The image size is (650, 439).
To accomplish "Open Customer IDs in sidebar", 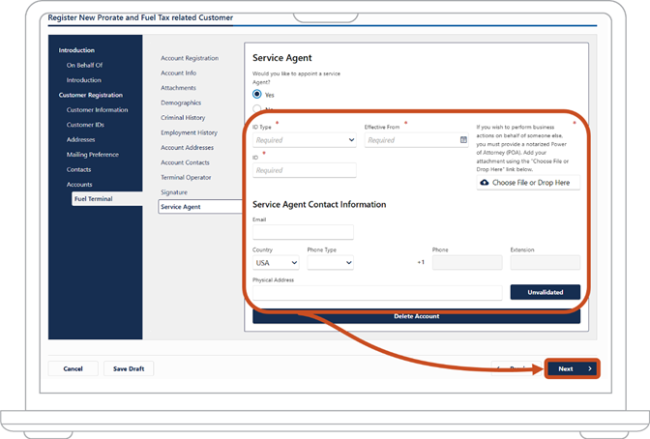I will tap(85, 125).
